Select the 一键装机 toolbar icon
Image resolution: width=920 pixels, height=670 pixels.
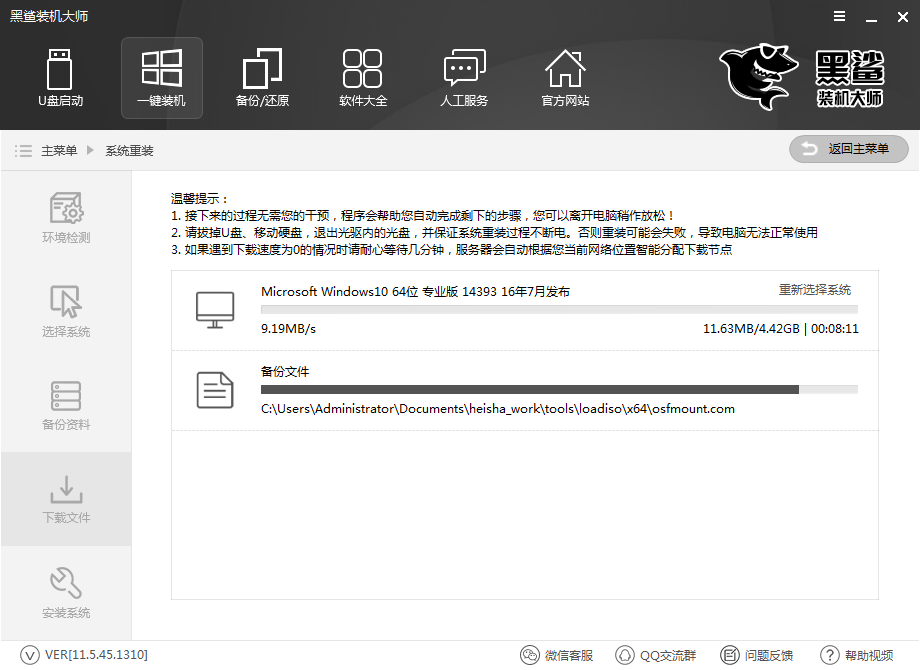pyautogui.click(x=161, y=78)
